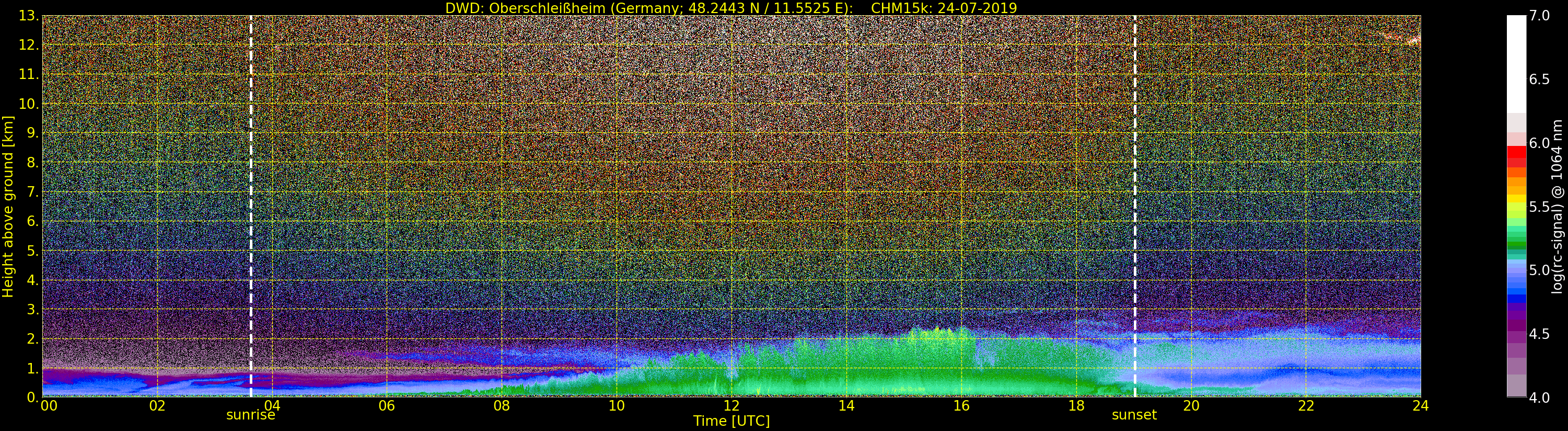This screenshot has height=431, width=1568.
Task: Click the '10' time tick label
Action: coord(617,405)
